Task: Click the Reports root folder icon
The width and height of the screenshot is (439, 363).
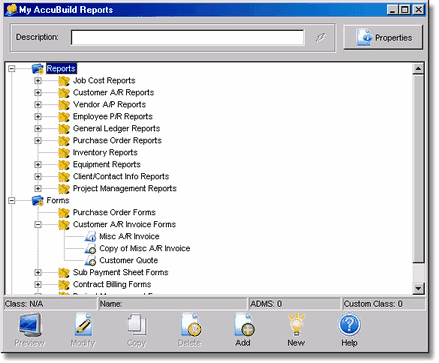Action: tap(38, 69)
